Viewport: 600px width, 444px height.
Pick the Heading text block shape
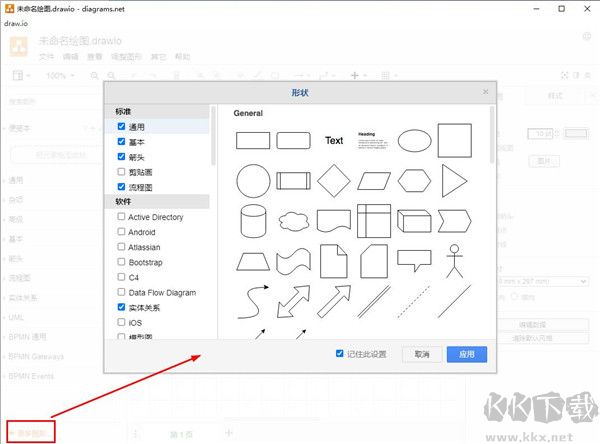click(373, 140)
